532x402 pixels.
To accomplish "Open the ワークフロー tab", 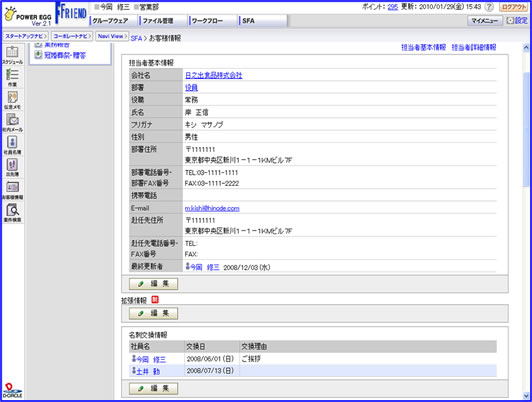I will 212,21.
